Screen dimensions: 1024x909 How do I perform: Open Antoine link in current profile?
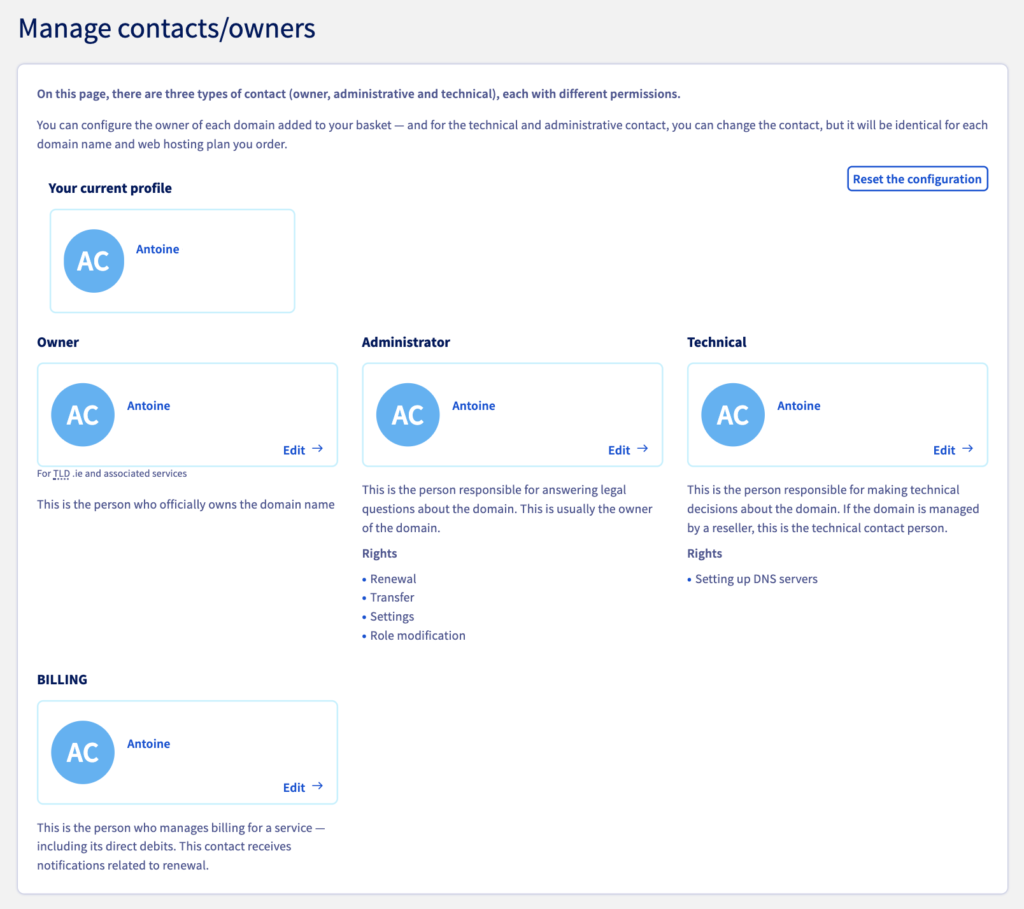click(x=157, y=249)
